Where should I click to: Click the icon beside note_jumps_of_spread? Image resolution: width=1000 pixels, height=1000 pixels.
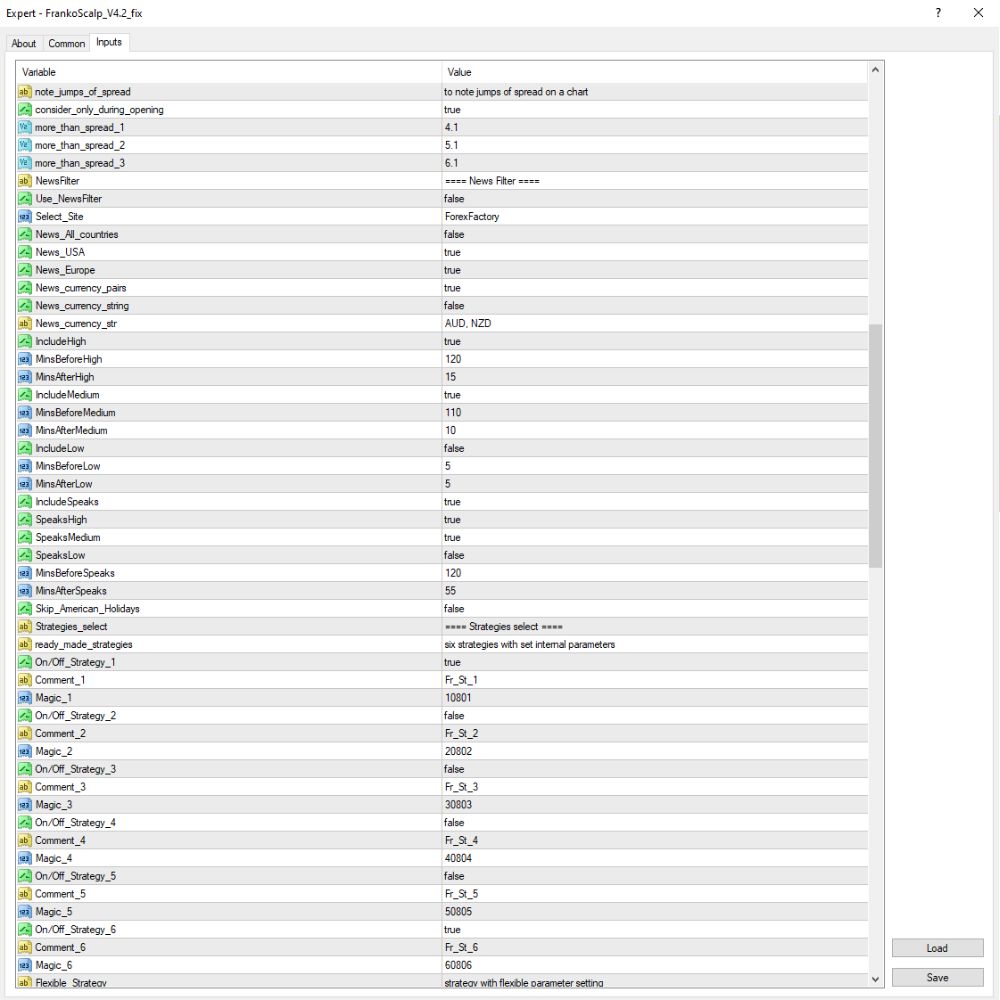click(25, 92)
